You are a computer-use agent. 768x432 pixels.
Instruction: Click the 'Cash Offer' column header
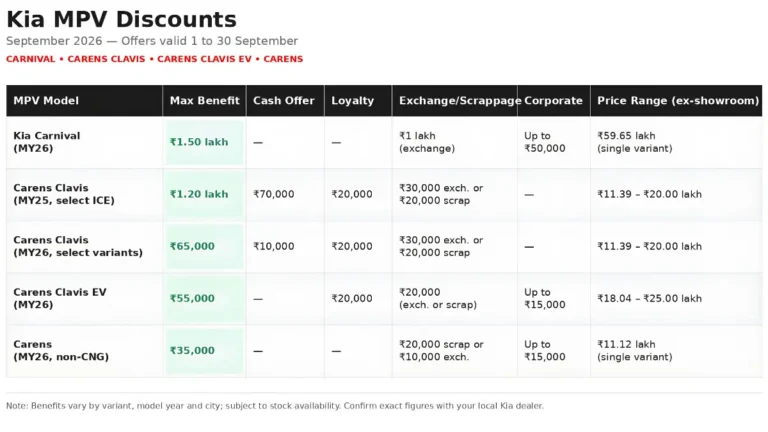284,100
